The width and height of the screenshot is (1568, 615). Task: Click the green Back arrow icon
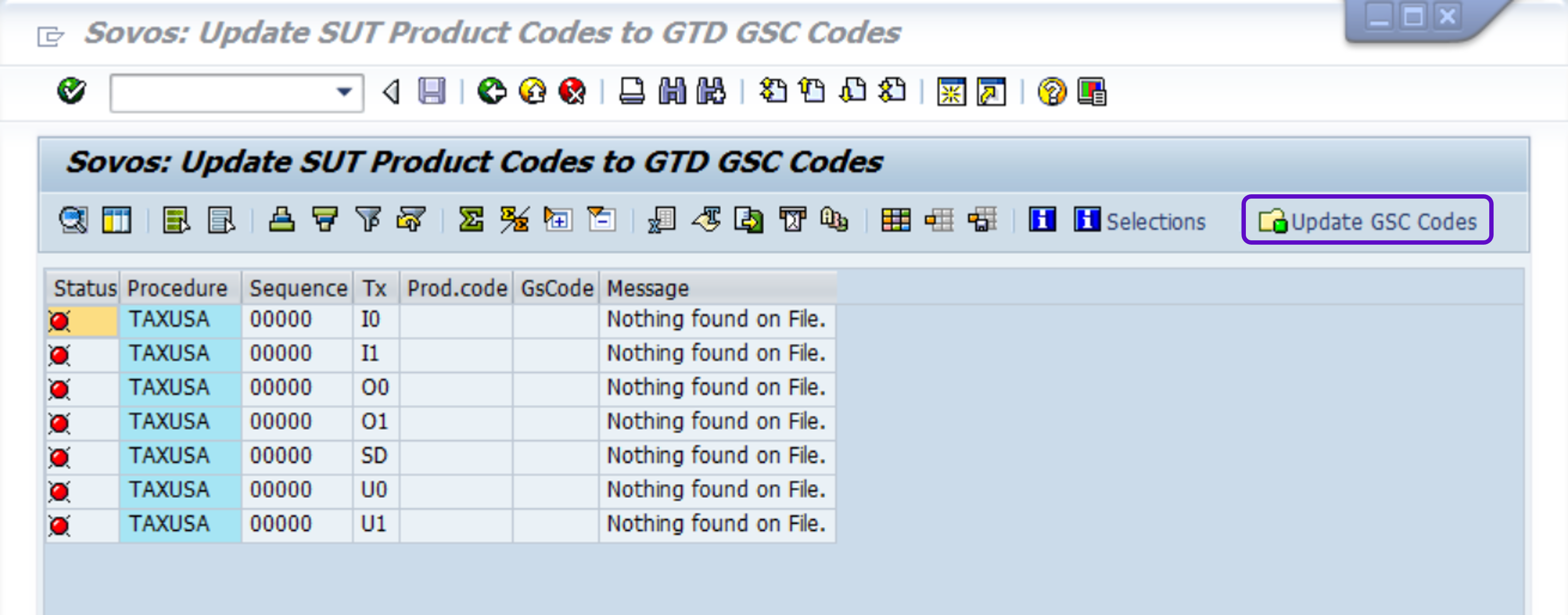491,92
